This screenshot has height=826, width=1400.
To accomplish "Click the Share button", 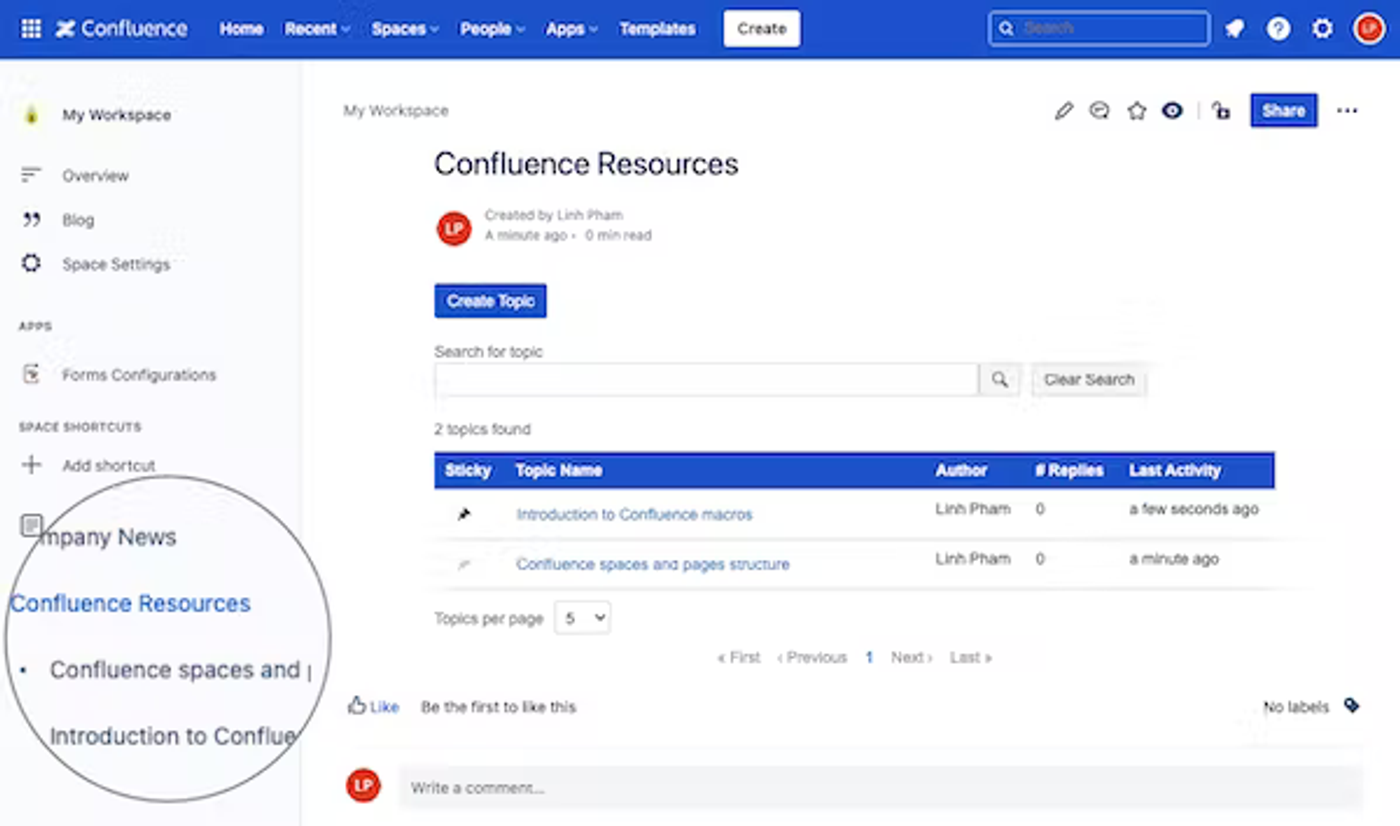I will point(1283,111).
